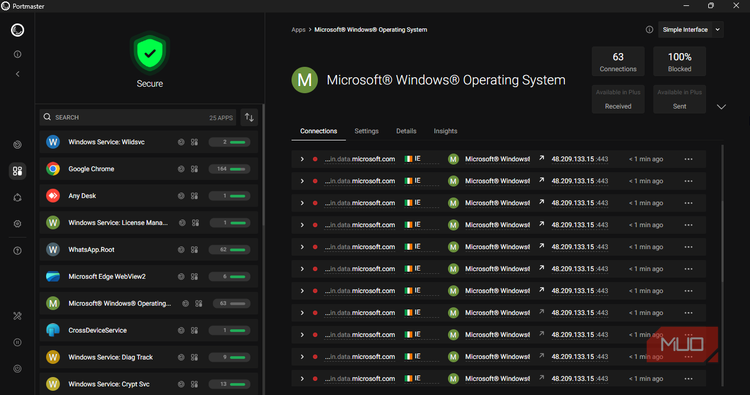Click the 62 connections bar in WhatsApp.Root row
The image size is (750, 395).
click(229, 250)
